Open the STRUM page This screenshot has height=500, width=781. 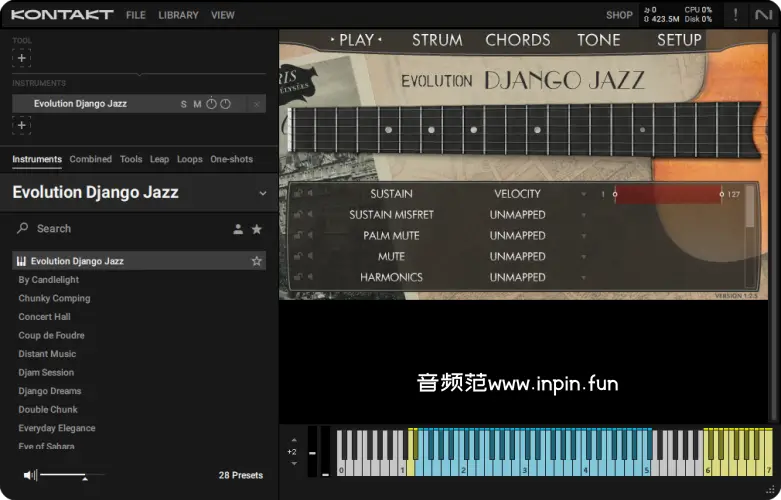(437, 40)
